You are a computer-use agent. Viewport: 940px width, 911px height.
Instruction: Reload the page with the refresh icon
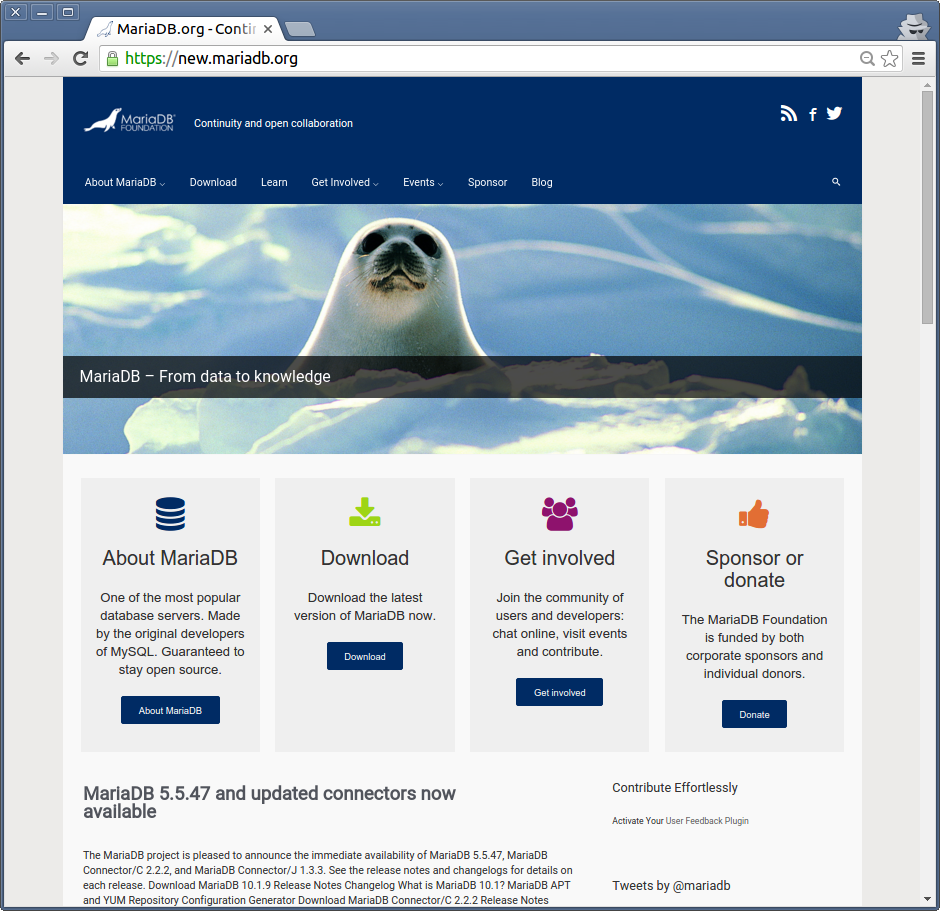[x=80, y=58]
